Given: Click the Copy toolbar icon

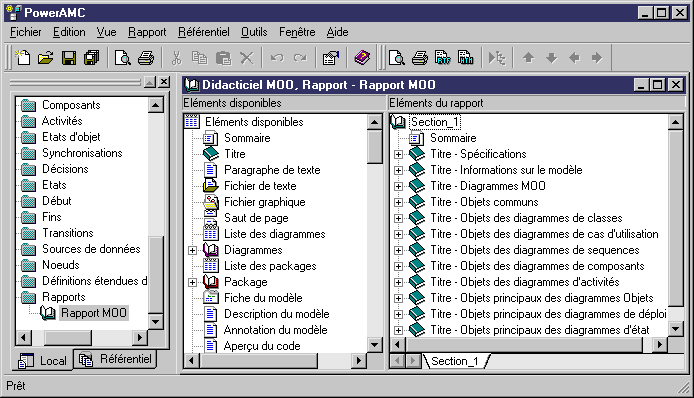Looking at the screenshot, I should pos(199,58).
